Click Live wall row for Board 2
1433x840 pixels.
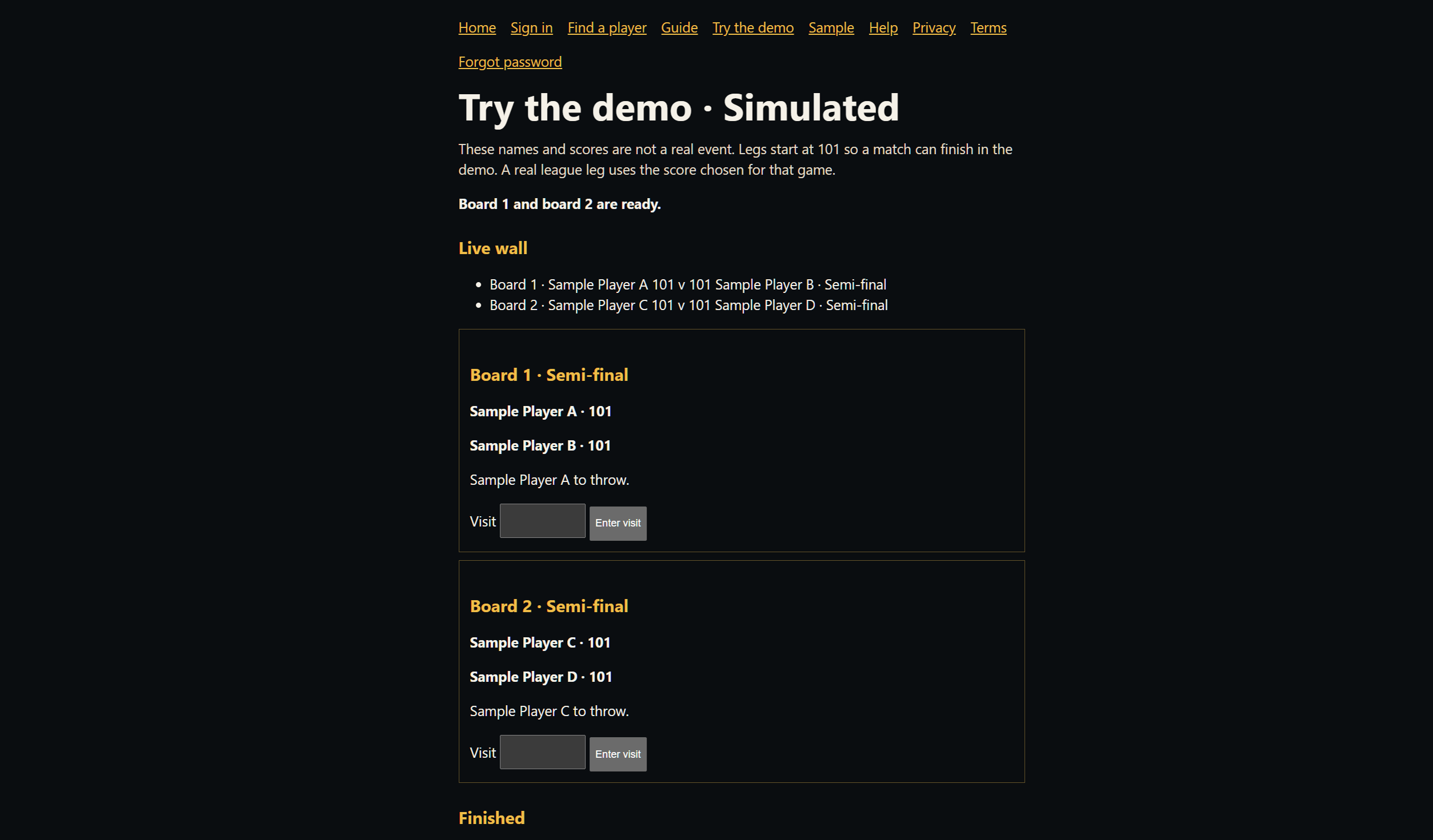click(x=688, y=305)
